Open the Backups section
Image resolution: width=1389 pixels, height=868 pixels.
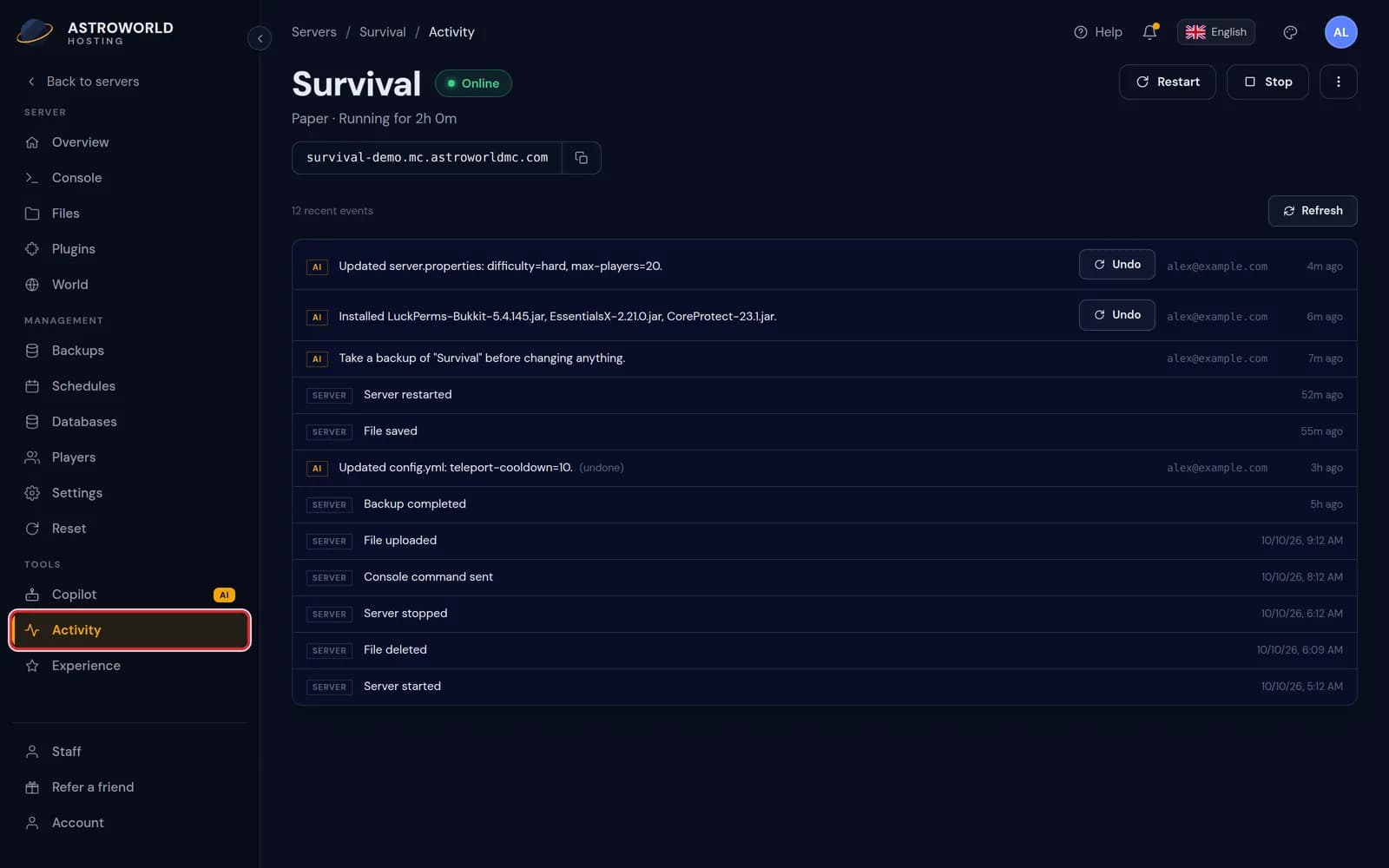pos(130,351)
